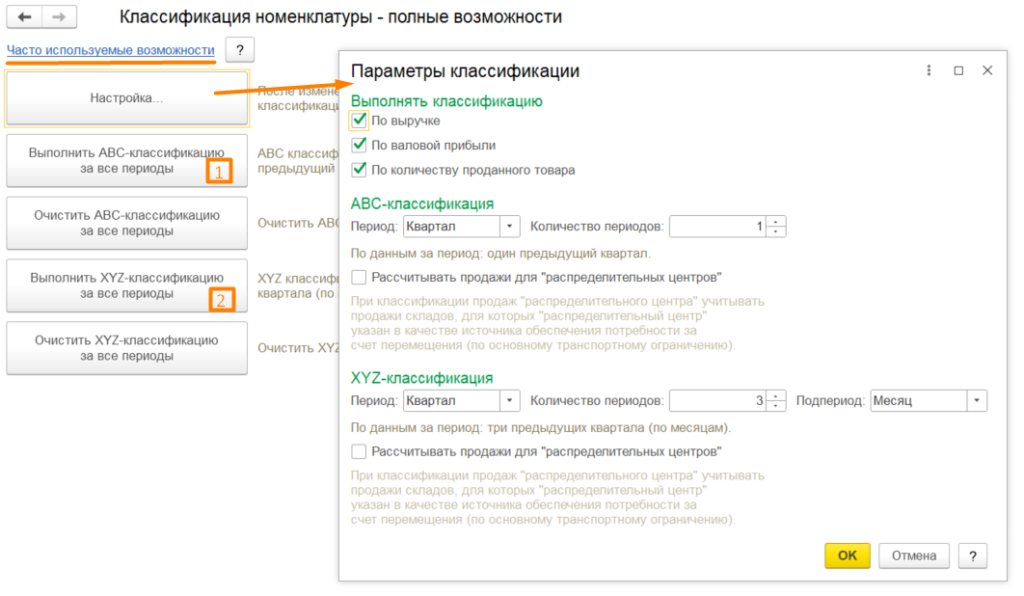Image resolution: width=1024 pixels, height=596 pixels.
Task: Click Очистить ABC-классификацию за все периоды
Action: point(127,223)
